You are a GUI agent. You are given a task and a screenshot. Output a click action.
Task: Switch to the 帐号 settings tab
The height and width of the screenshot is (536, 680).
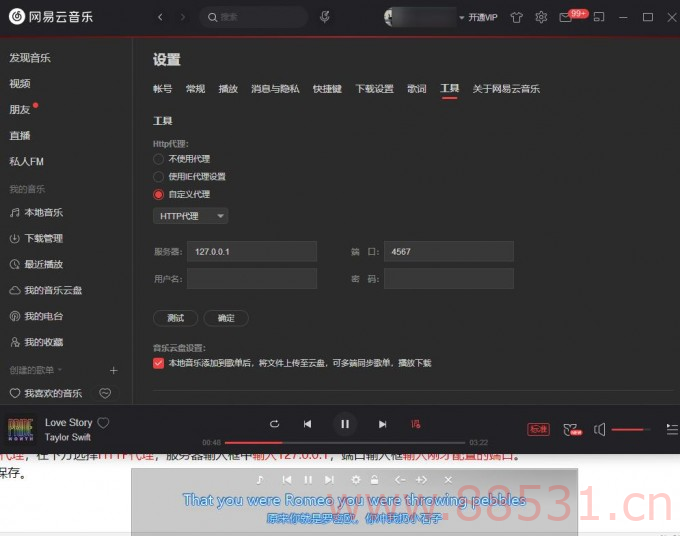point(163,89)
